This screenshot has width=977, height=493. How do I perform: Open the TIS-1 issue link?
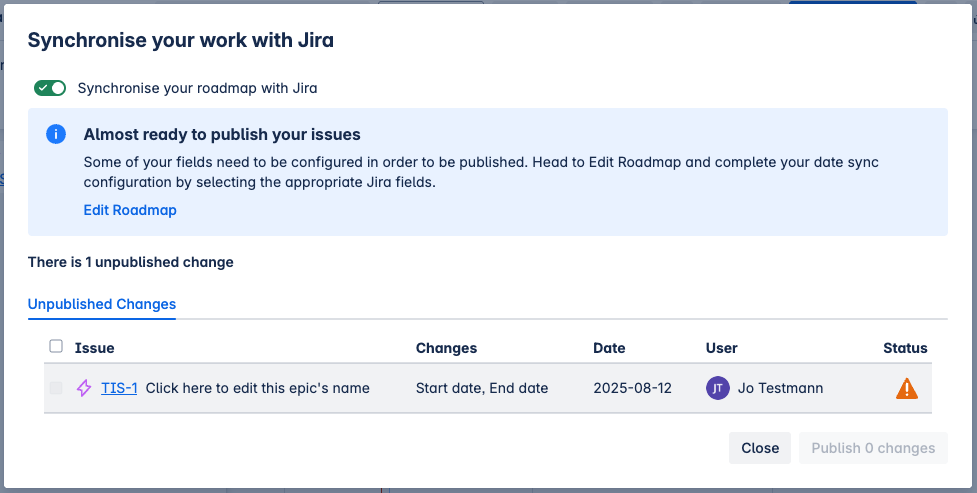(119, 388)
